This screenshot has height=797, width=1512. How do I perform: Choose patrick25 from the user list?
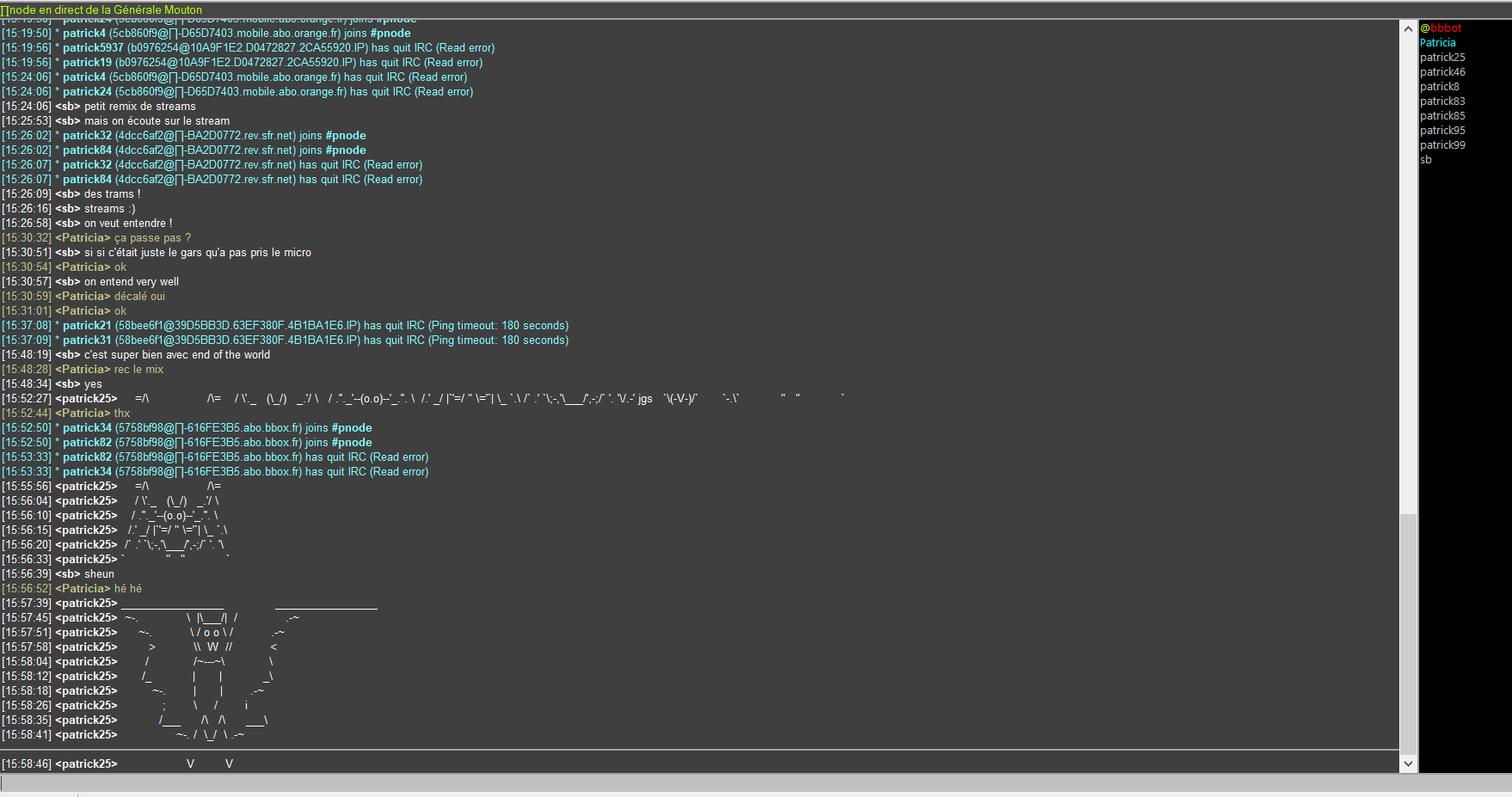click(1442, 58)
